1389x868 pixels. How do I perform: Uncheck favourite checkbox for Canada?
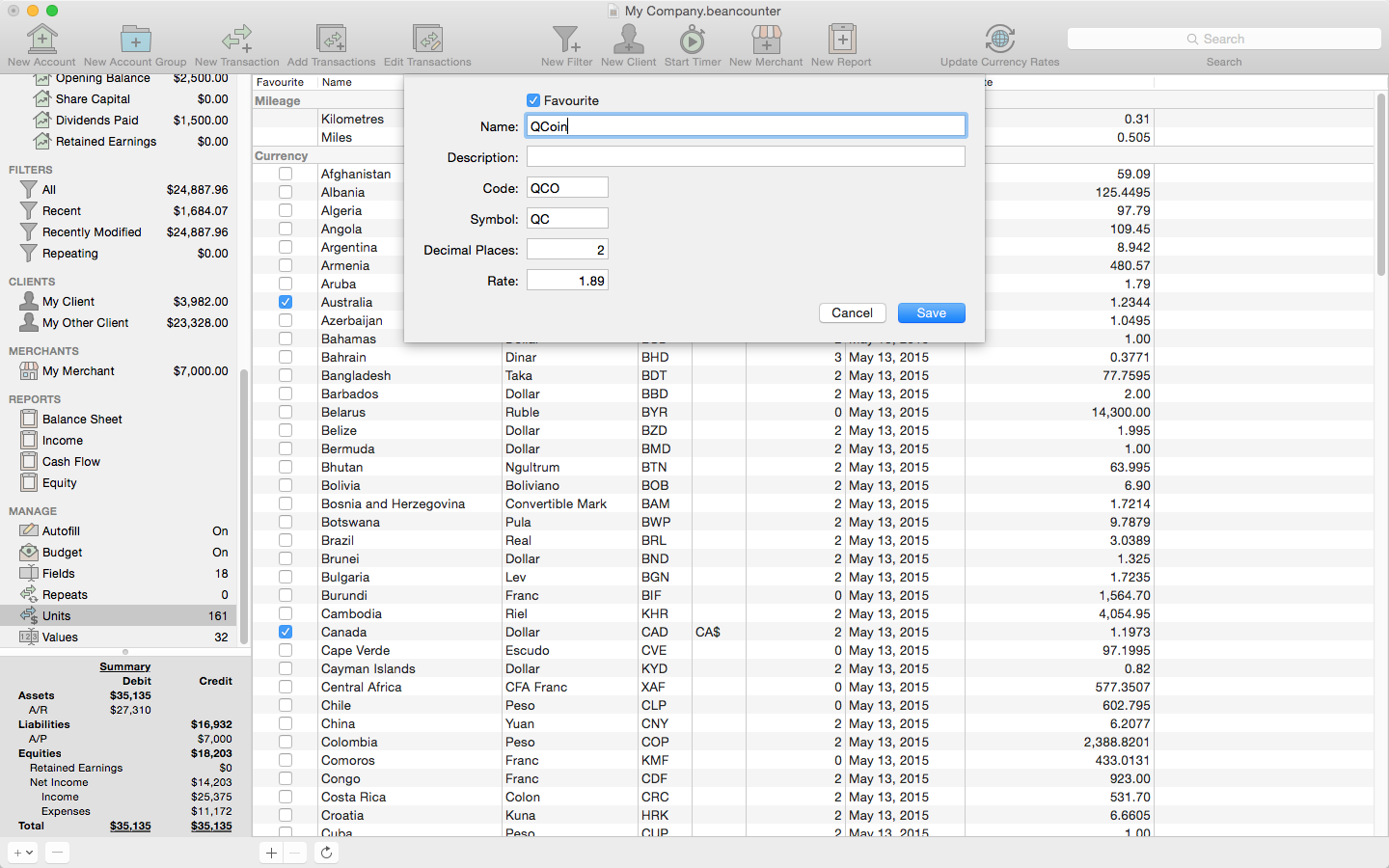(286, 632)
